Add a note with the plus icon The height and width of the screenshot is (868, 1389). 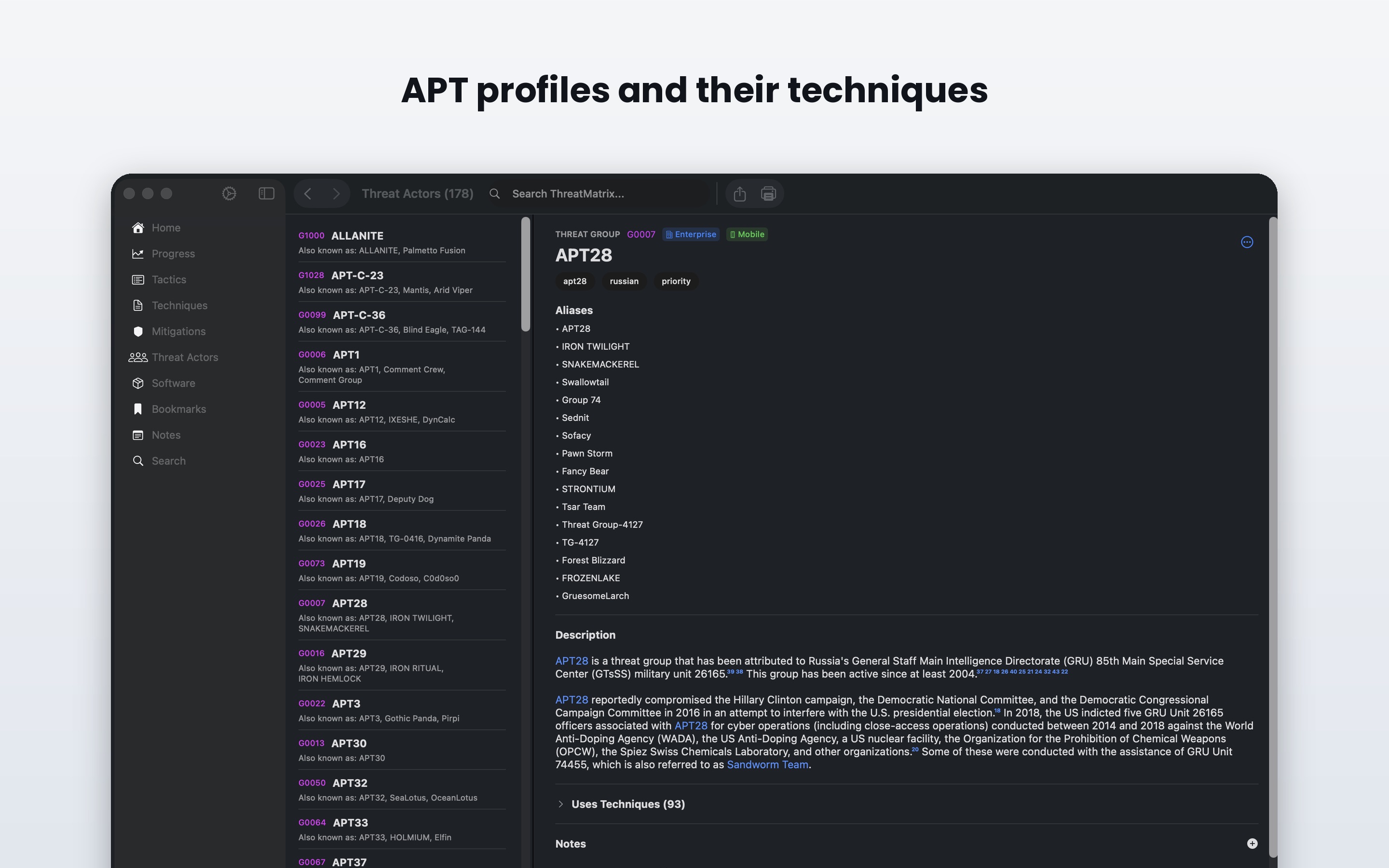click(1252, 843)
